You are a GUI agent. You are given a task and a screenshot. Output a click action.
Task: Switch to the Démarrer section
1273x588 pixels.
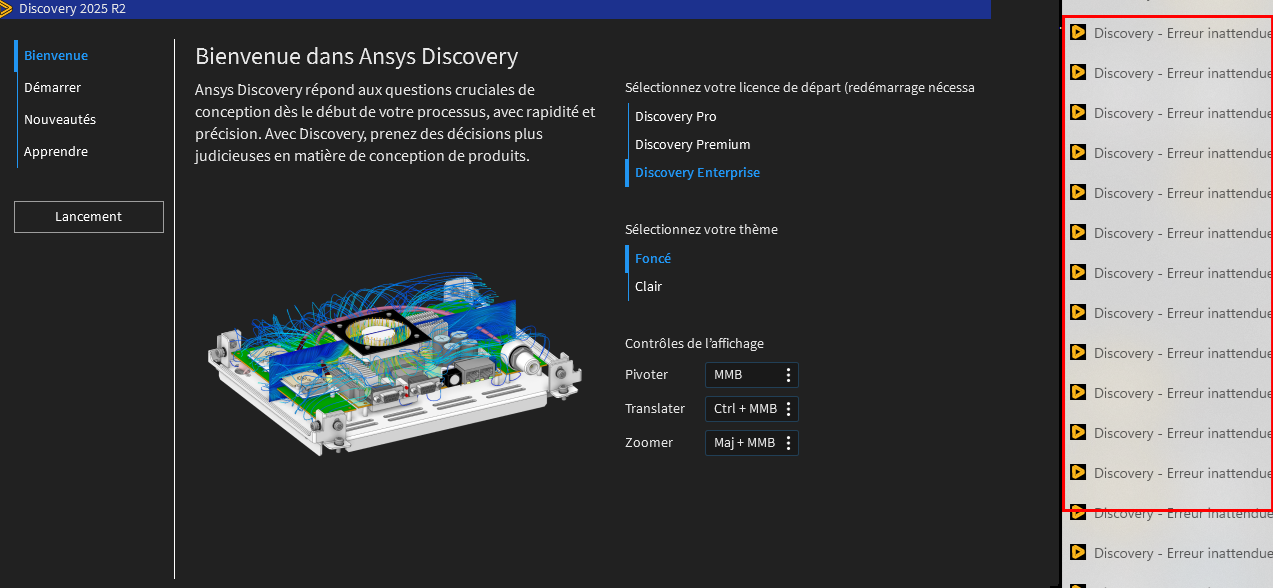click(53, 88)
